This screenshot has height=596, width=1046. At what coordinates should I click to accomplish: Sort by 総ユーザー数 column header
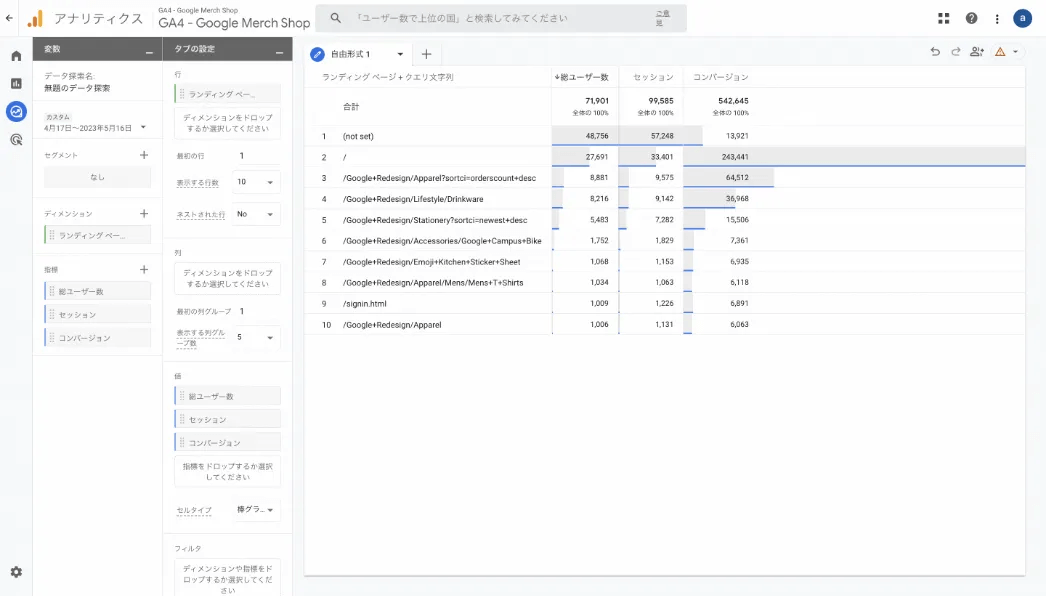pyautogui.click(x=582, y=77)
